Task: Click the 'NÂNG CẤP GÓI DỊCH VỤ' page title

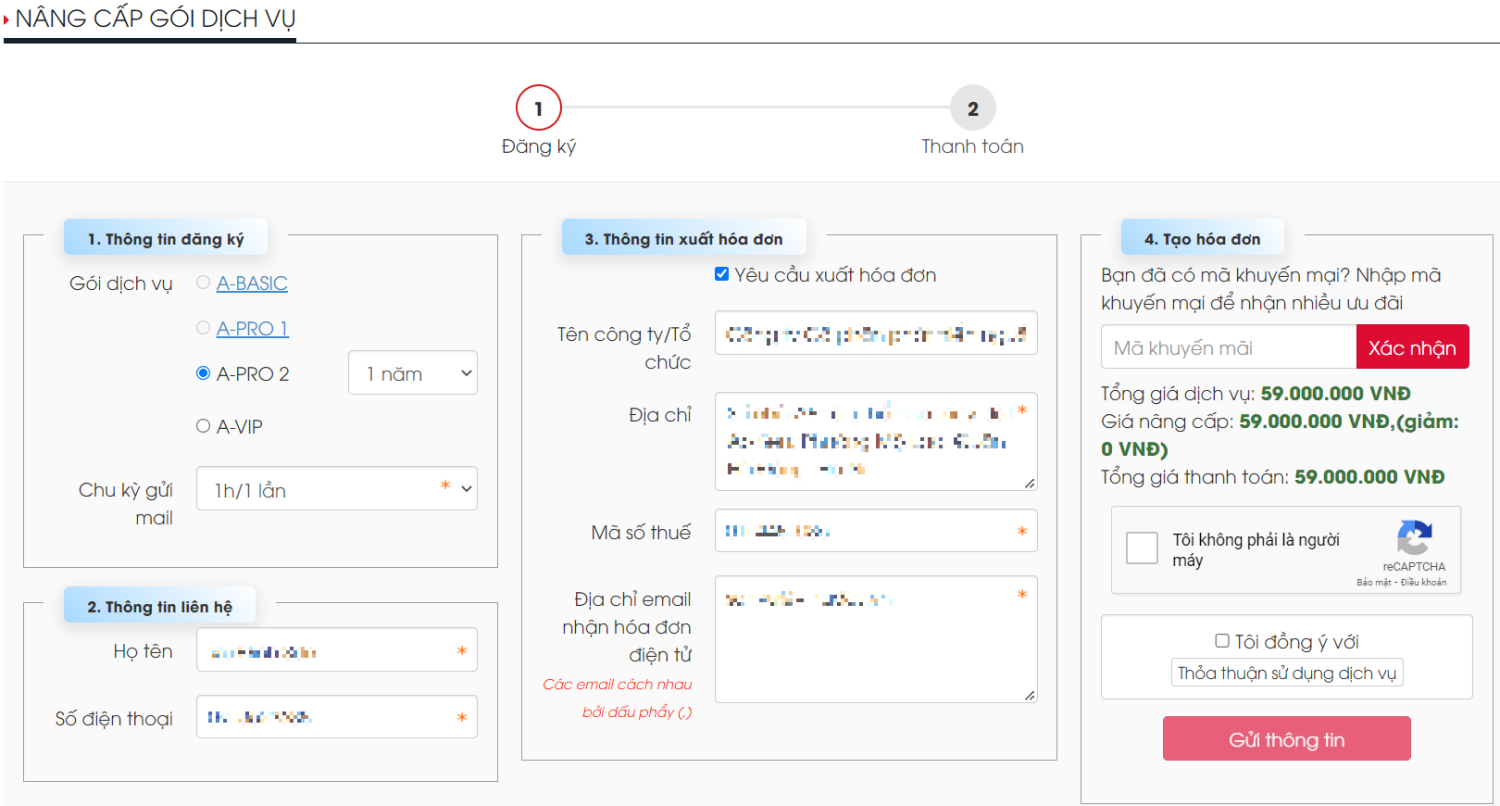Action: [155, 18]
